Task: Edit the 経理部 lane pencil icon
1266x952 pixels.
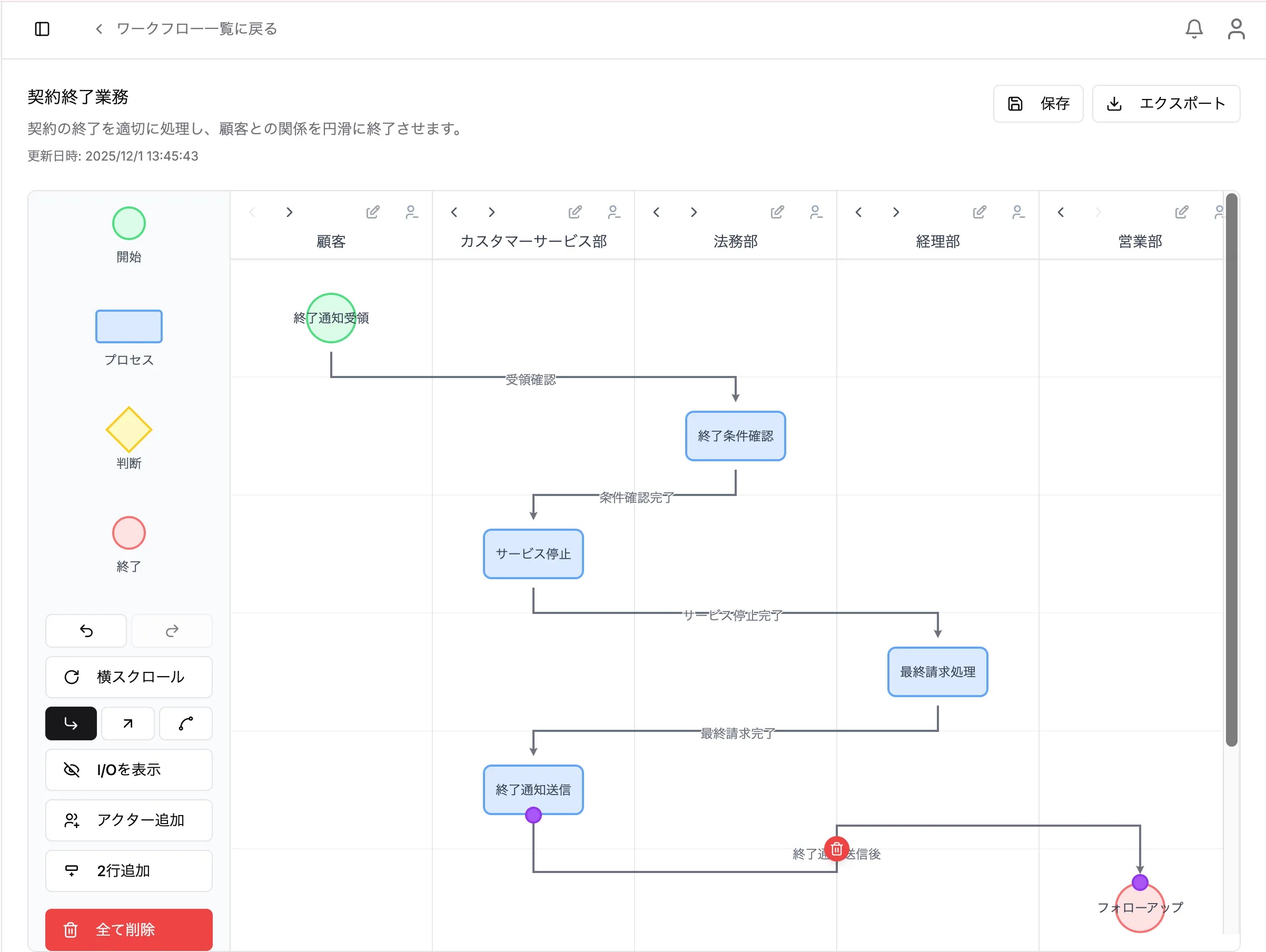Action: tap(980, 212)
